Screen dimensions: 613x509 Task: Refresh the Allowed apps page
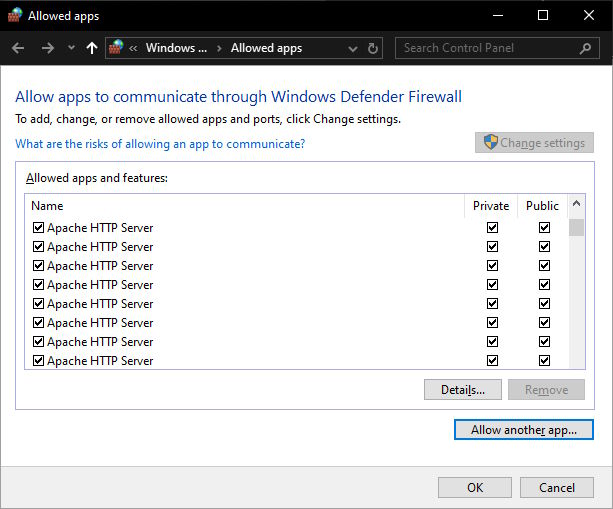coord(373,48)
